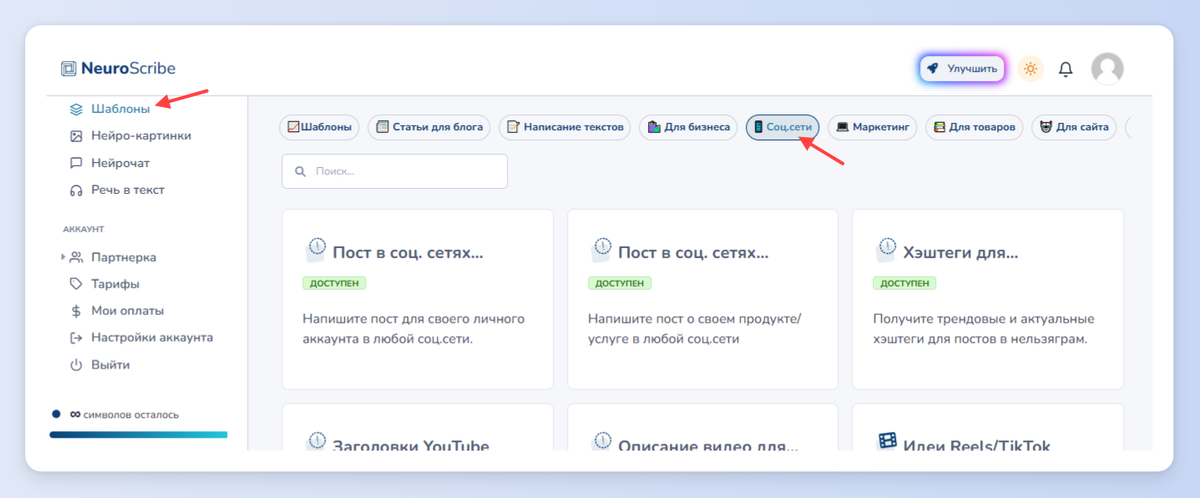This screenshot has width=1200, height=498.
Task: Click the rocket icon in Улучшить button
Action: click(x=933, y=68)
